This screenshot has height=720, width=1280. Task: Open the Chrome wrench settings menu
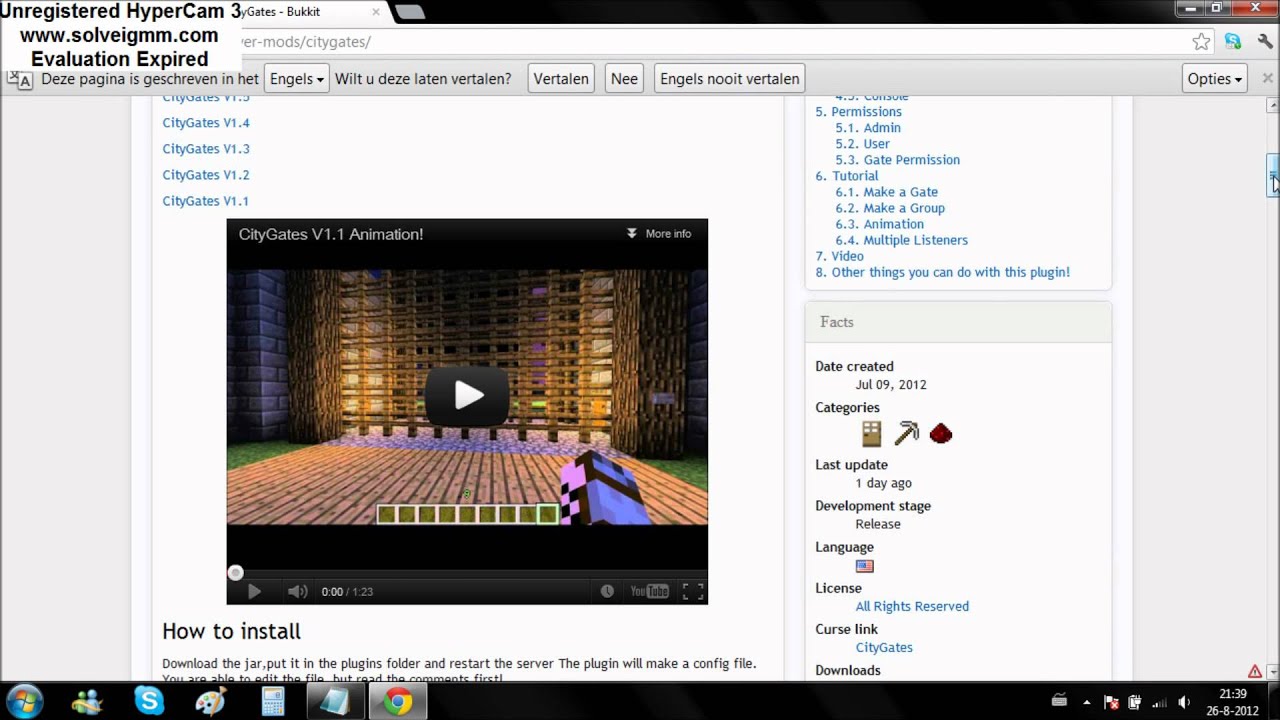coord(1264,42)
